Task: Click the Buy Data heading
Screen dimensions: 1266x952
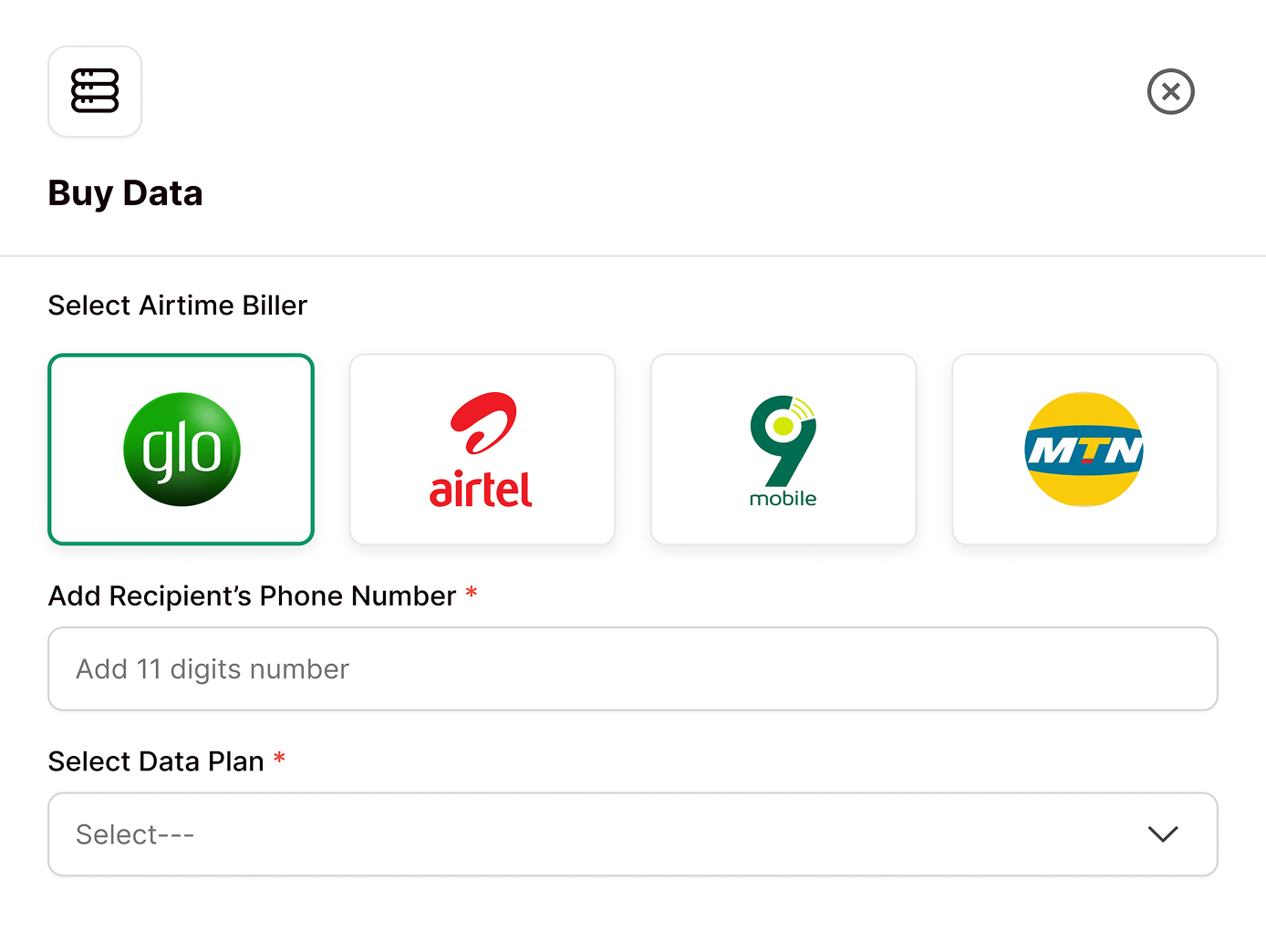Action: (x=125, y=192)
